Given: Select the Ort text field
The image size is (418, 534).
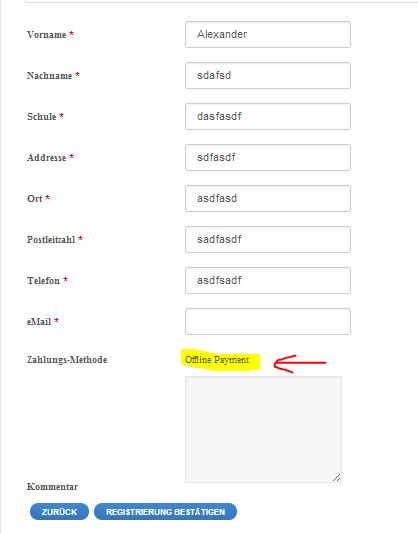Looking at the screenshot, I should point(268,199).
